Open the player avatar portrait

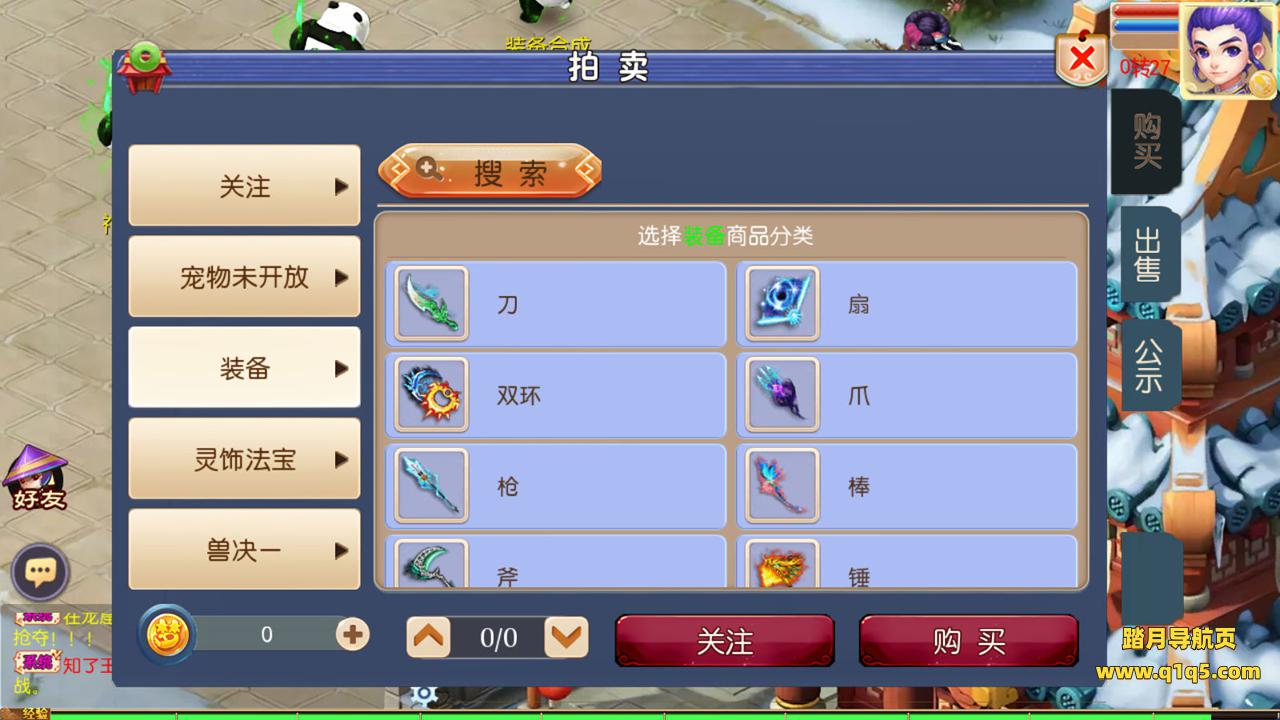point(1228,50)
